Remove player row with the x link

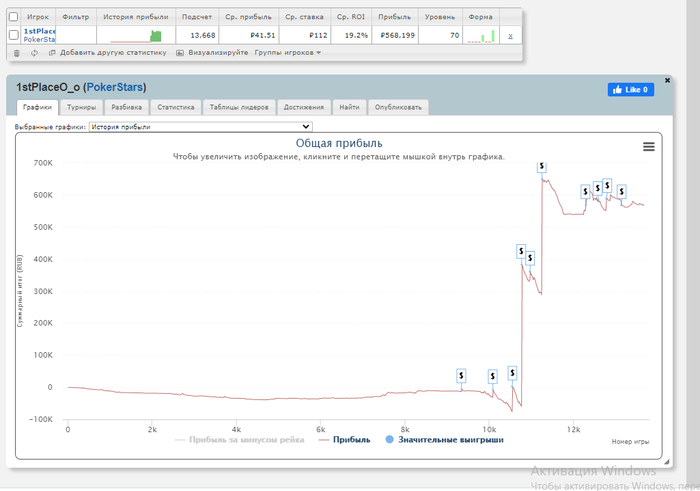pyautogui.click(x=510, y=35)
